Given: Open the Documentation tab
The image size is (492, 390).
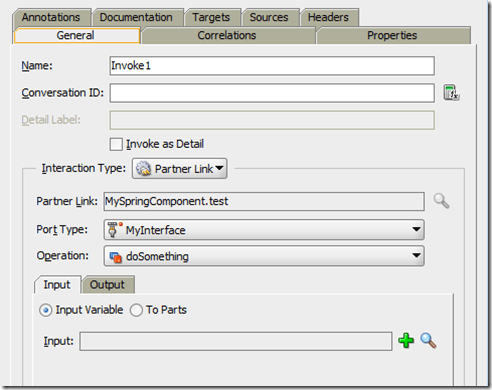Looking at the screenshot, I should click(x=137, y=17).
